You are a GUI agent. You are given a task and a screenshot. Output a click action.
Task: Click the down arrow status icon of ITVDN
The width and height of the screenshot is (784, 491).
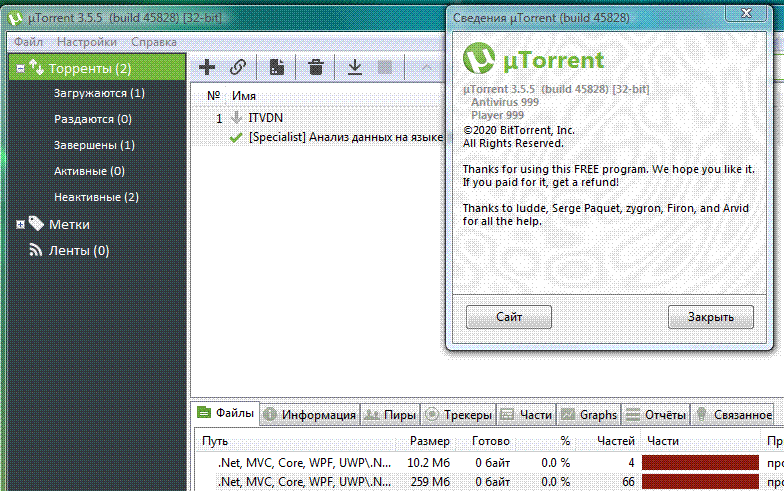[x=236, y=118]
